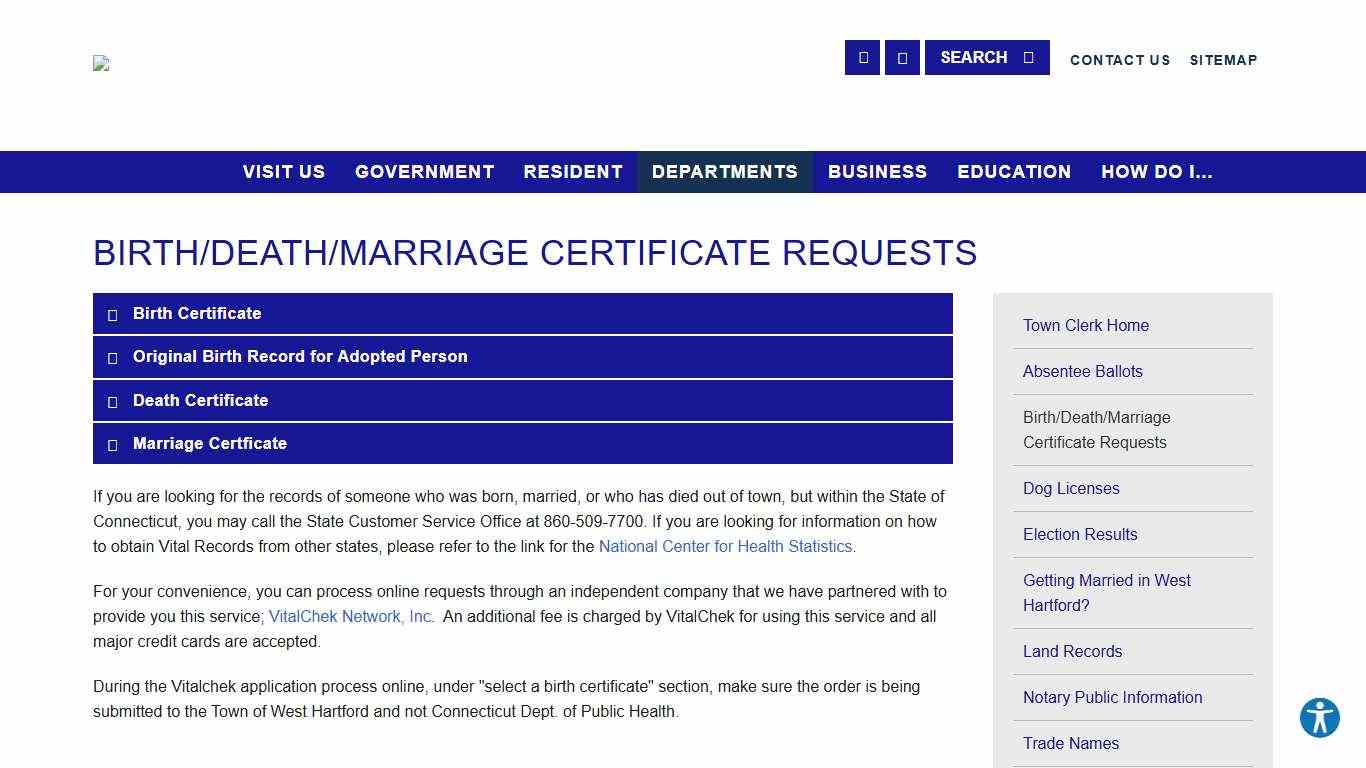The image size is (1366, 768).
Task: Click the second social media icon in the header
Action: pos(902,57)
